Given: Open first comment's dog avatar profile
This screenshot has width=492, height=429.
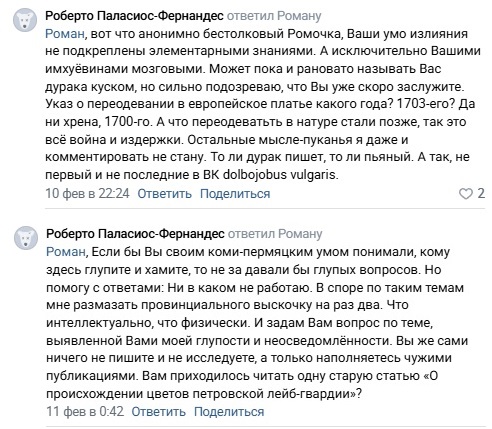Looking at the screenshot, I should click(25, 20).
